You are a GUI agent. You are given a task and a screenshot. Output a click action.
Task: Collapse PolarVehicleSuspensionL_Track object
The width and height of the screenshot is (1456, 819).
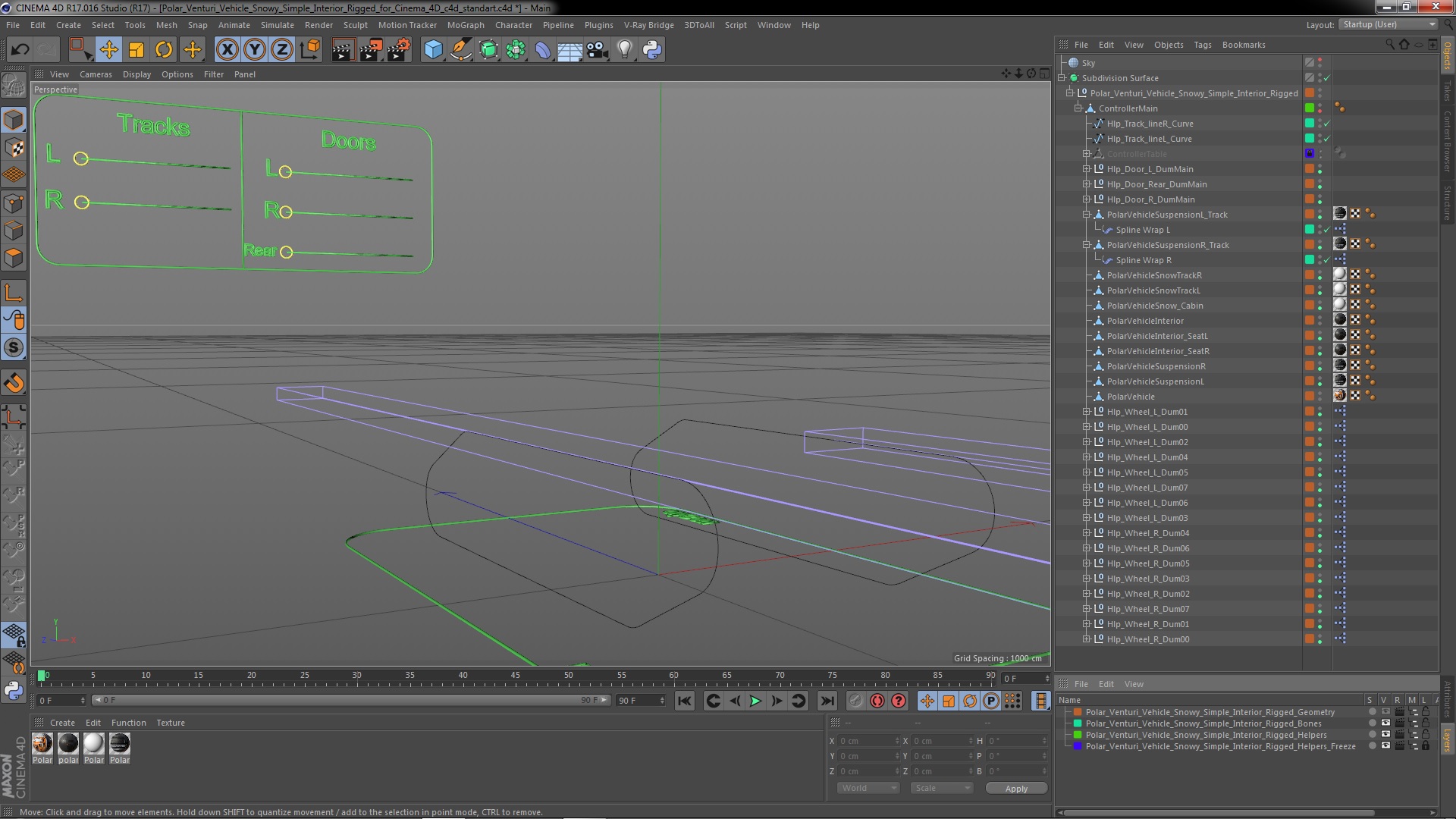1086,215
